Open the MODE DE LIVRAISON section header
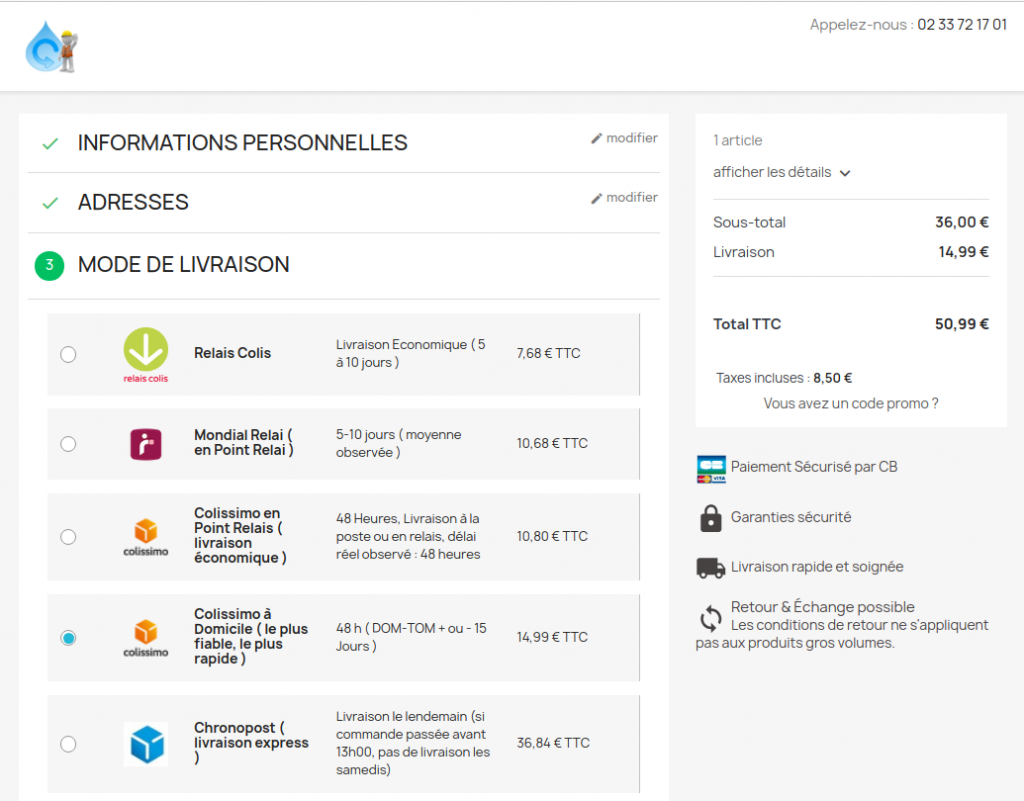 [183, 265]
